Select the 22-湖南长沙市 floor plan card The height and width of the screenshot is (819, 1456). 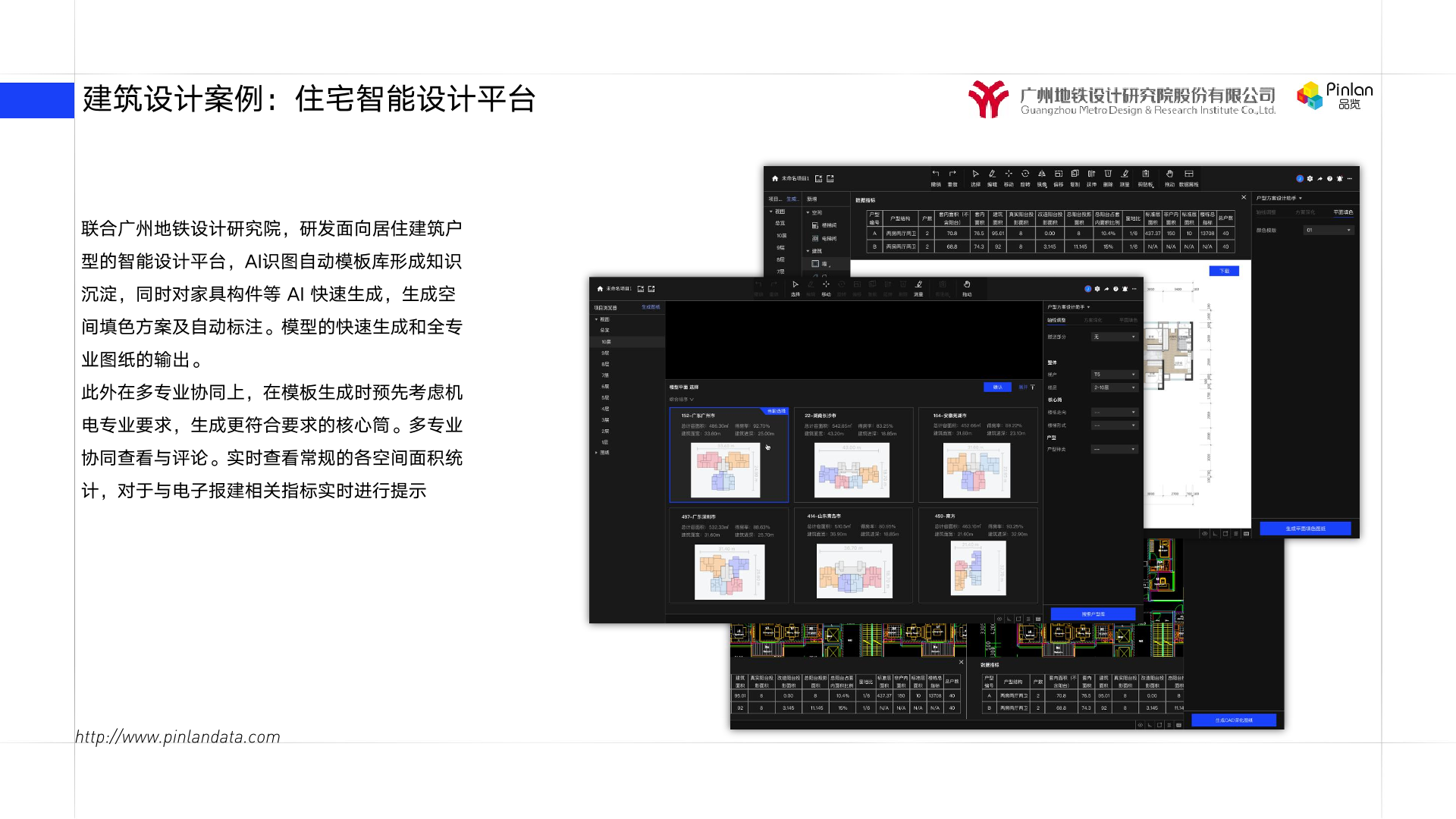(853, 455)
